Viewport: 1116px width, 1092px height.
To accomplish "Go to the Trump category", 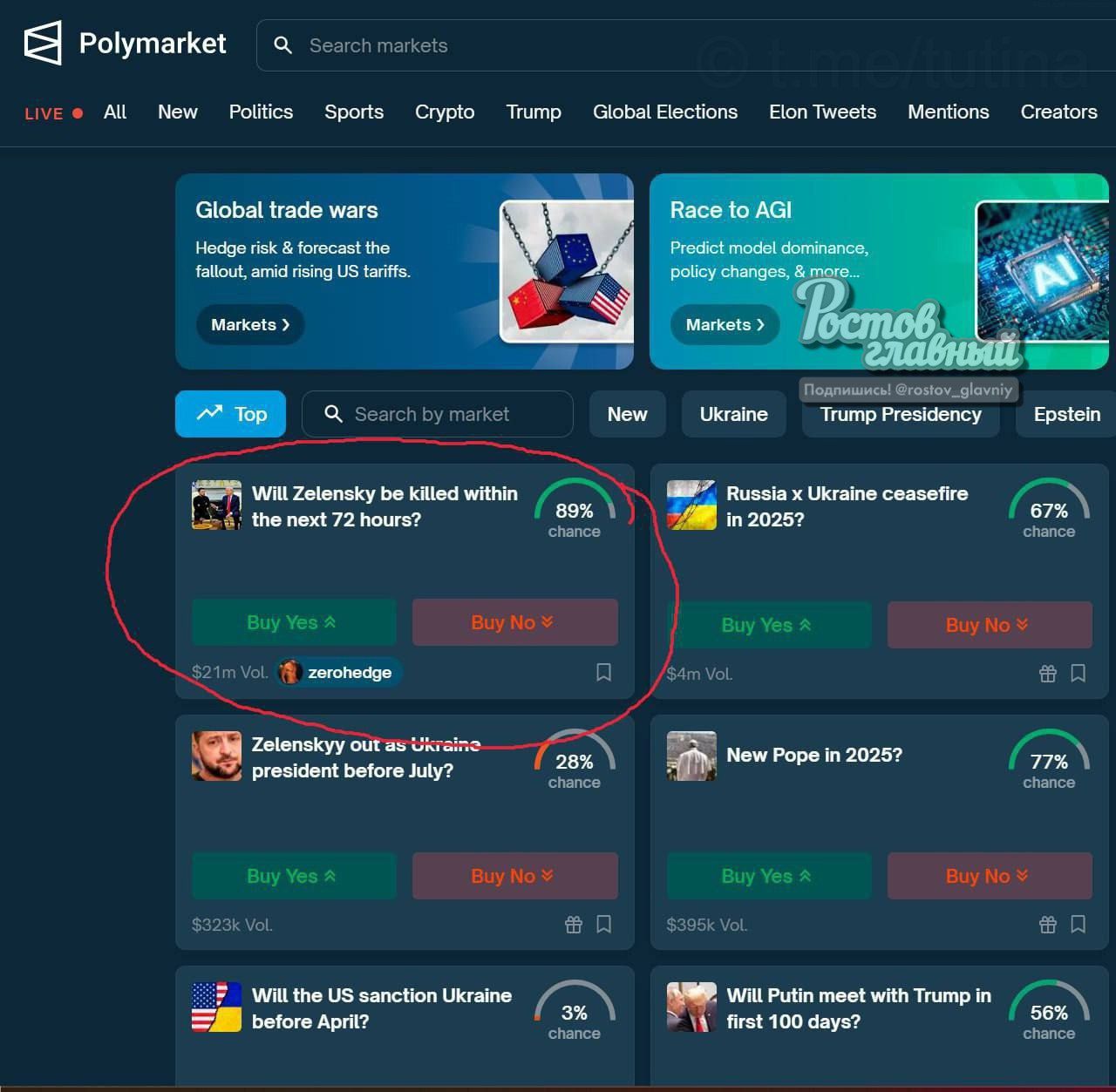I will coord(534,112).
